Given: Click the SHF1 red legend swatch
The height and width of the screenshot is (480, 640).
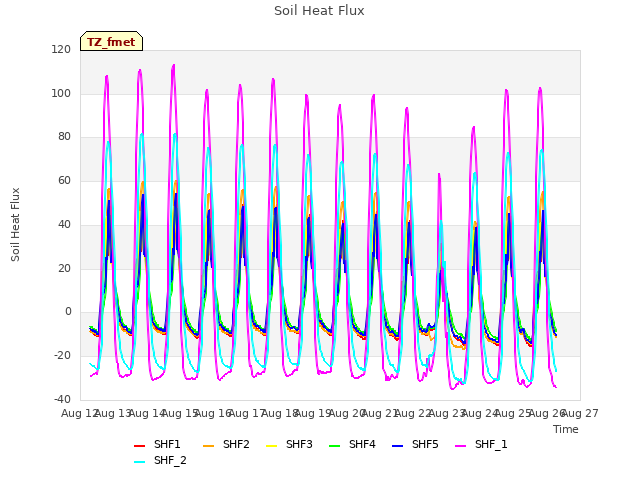Looking at the screenshot, I should coord(140,446).
